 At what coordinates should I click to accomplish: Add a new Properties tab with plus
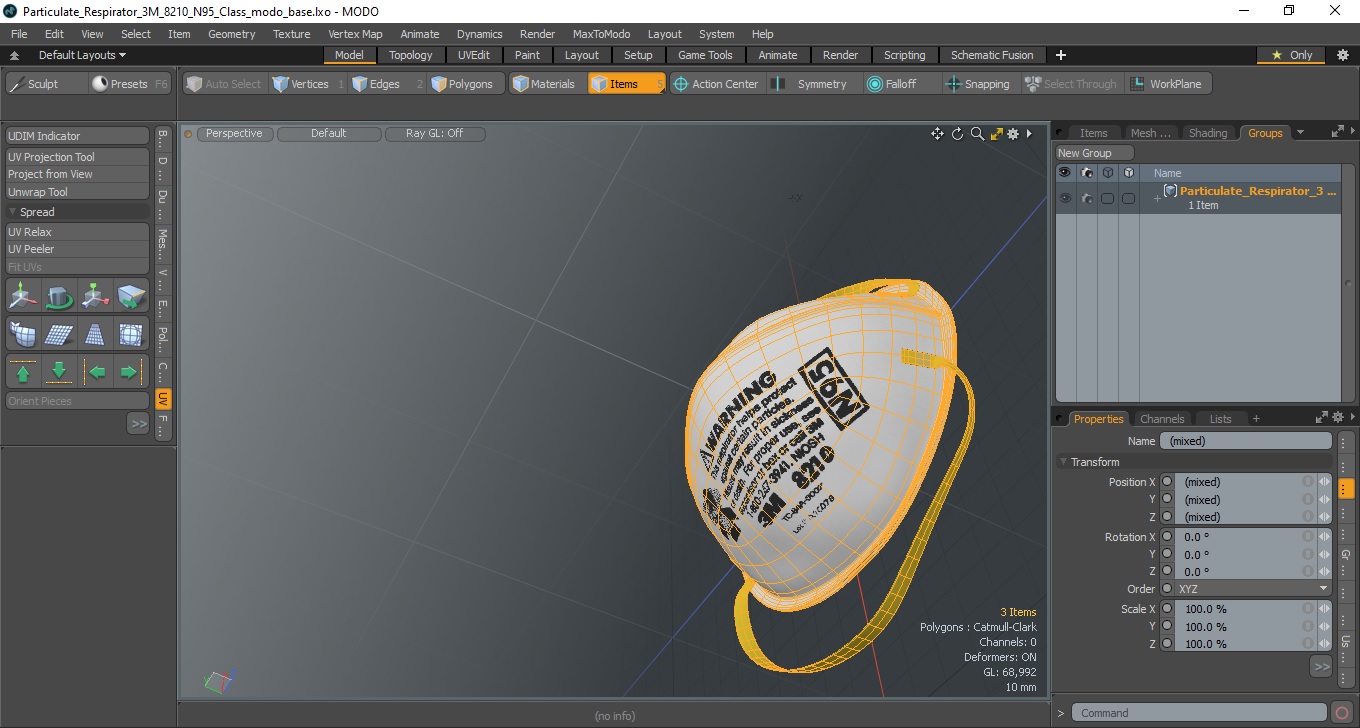tap(1256, 419)
